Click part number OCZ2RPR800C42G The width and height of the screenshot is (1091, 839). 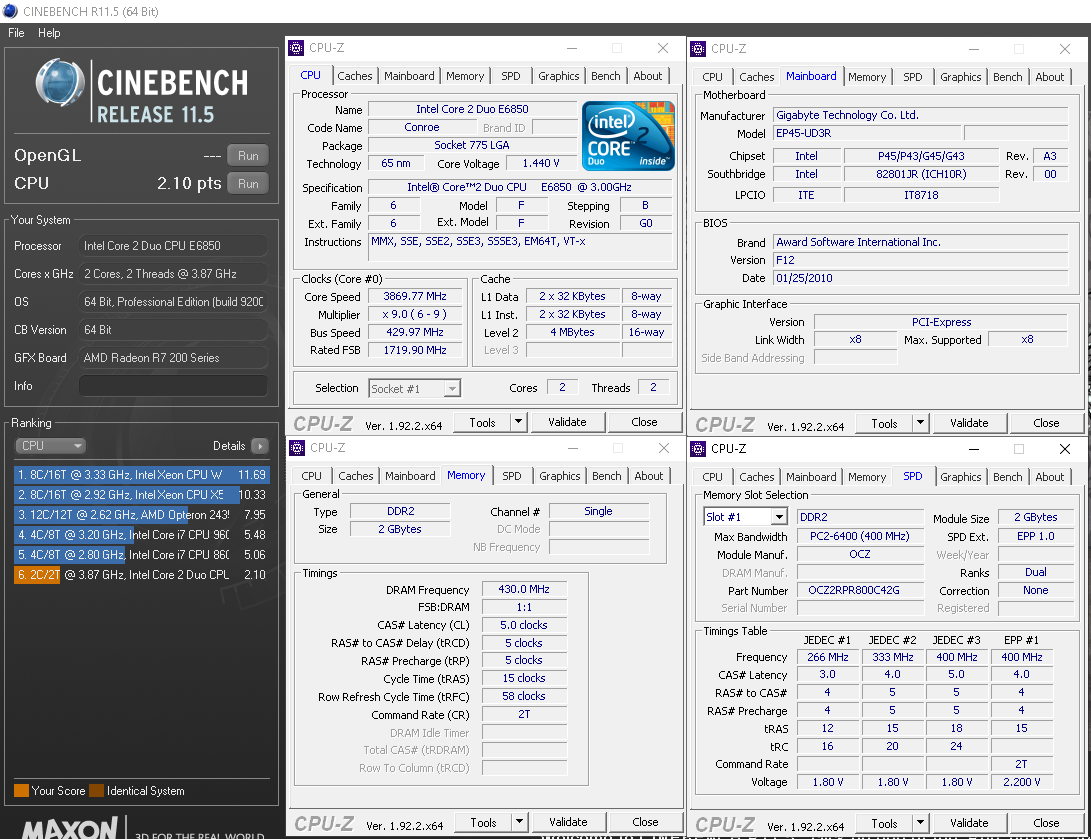coord(860,590)
